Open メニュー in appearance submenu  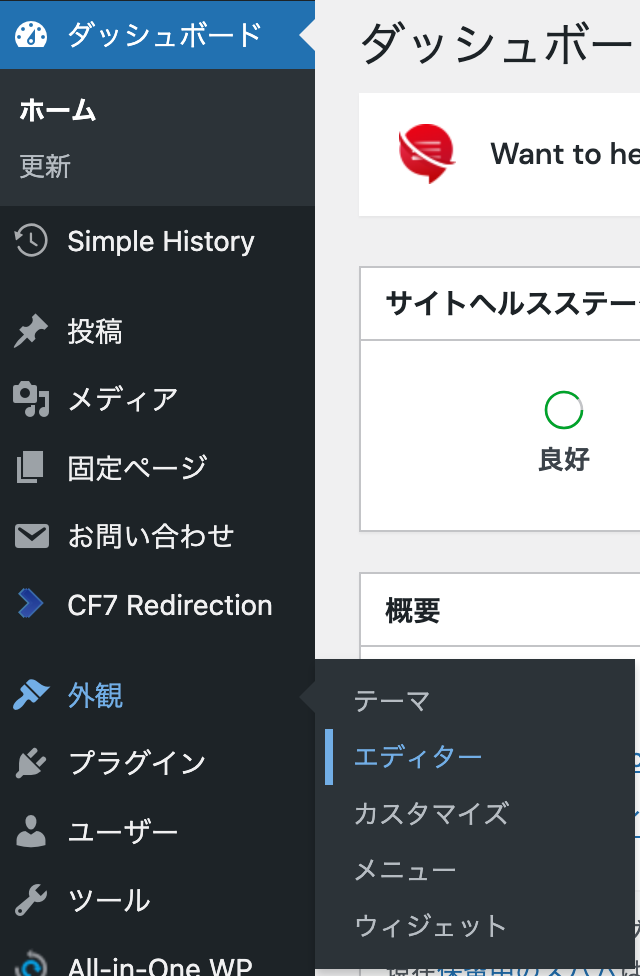(405, 870)
